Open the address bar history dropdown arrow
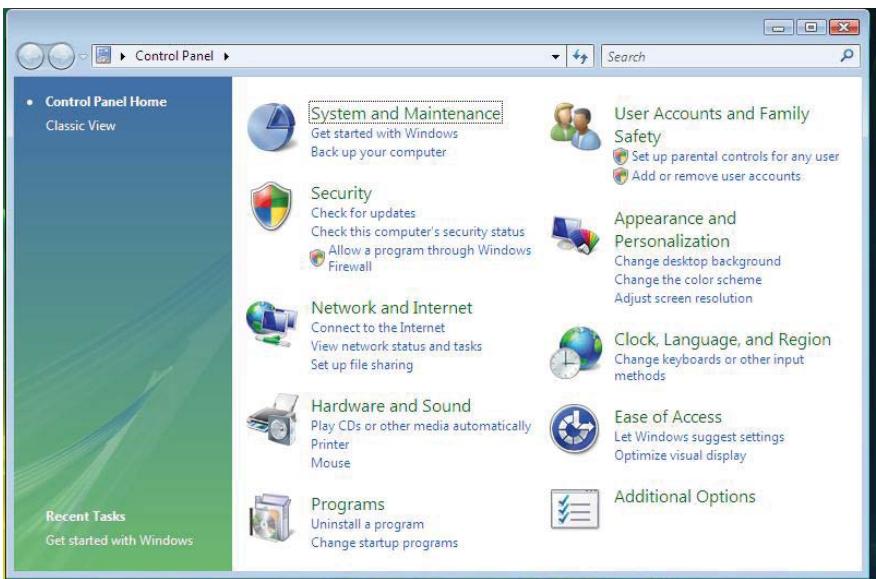876x579 pixels. pos(555,57)
